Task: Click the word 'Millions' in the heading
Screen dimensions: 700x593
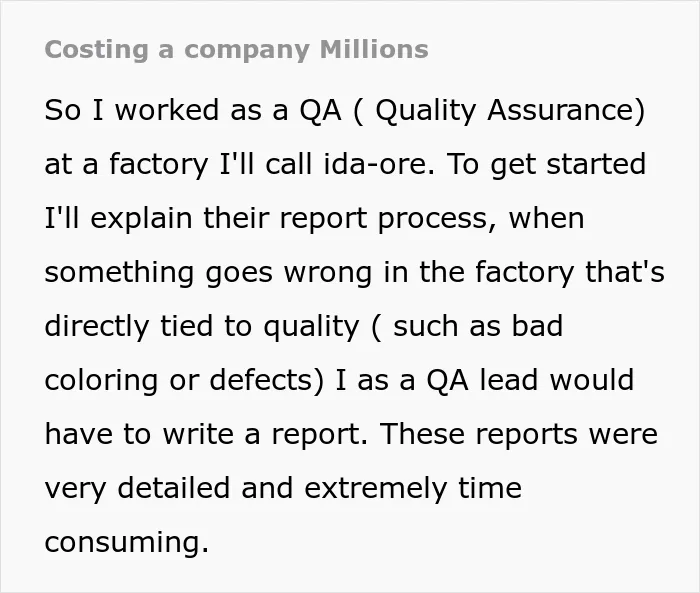Action: [x=374, y=49]
